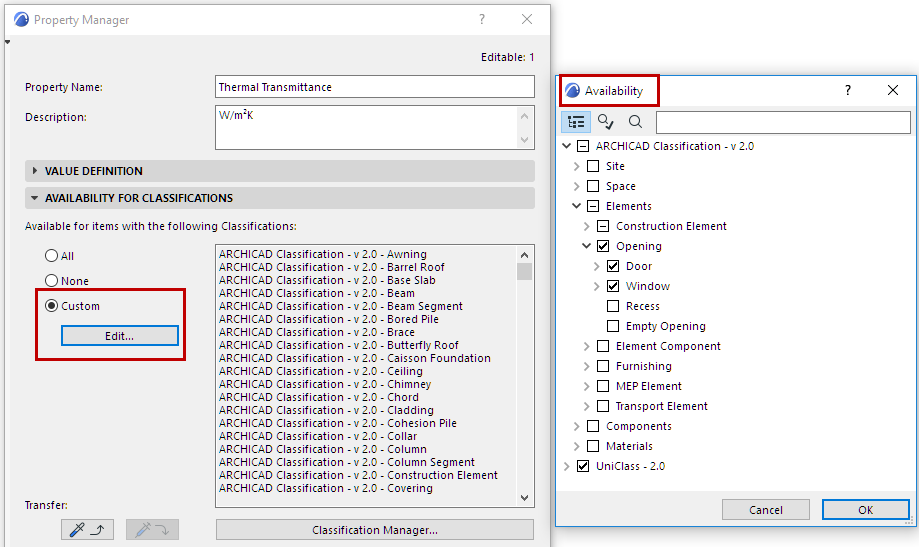Uncheck the UniClass - 2.0 checkbox
This screenshot has height=547, width=919.
pyautogui.click(x=583, y=466)
